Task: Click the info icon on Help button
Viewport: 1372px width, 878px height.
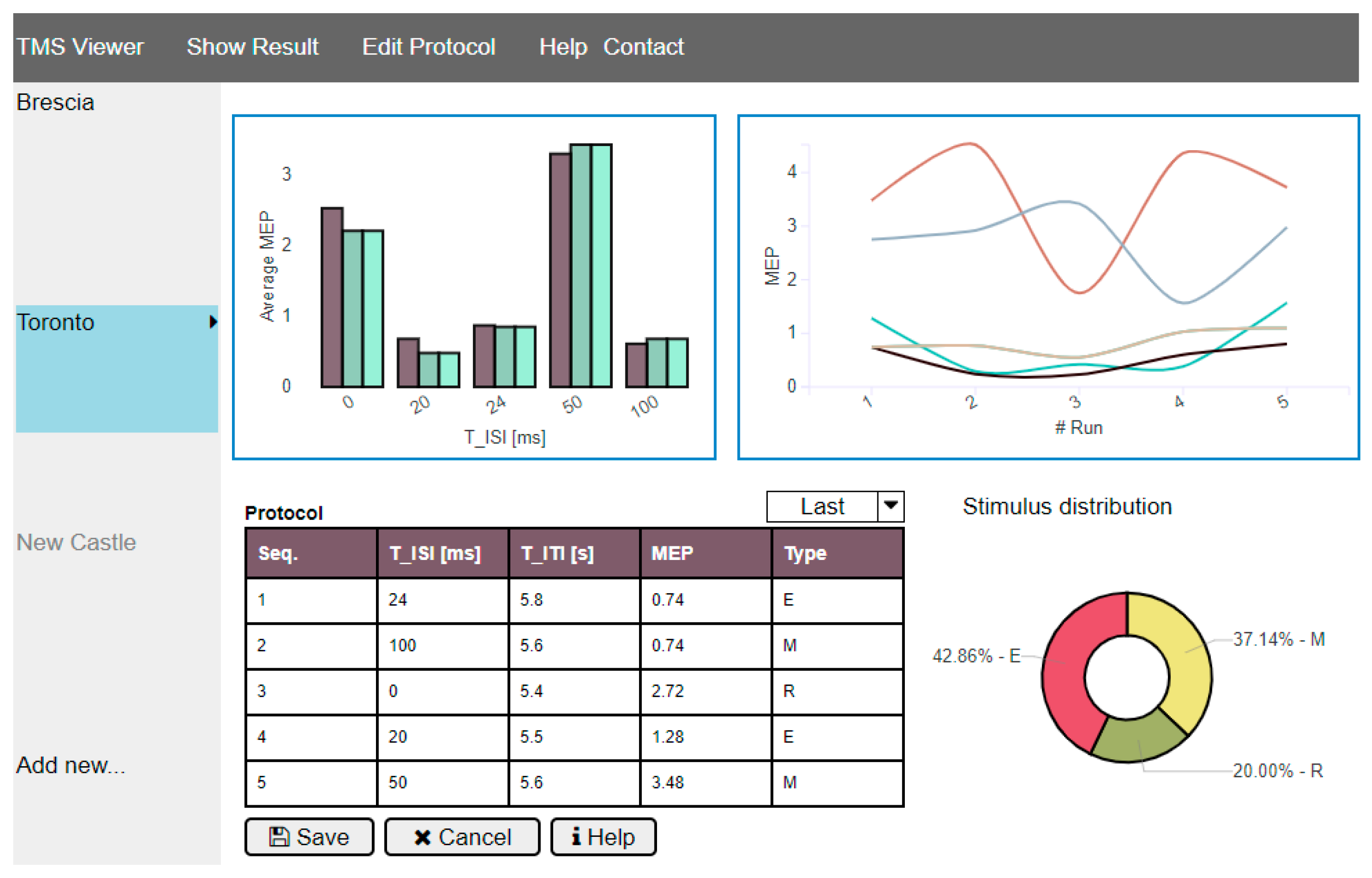Action: point(576,836)
